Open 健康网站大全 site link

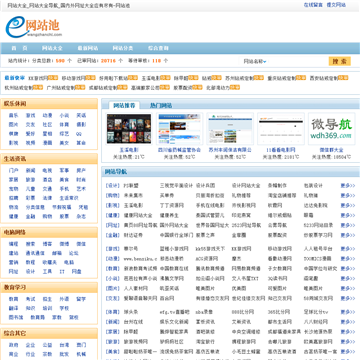click(x=138, y=216)
